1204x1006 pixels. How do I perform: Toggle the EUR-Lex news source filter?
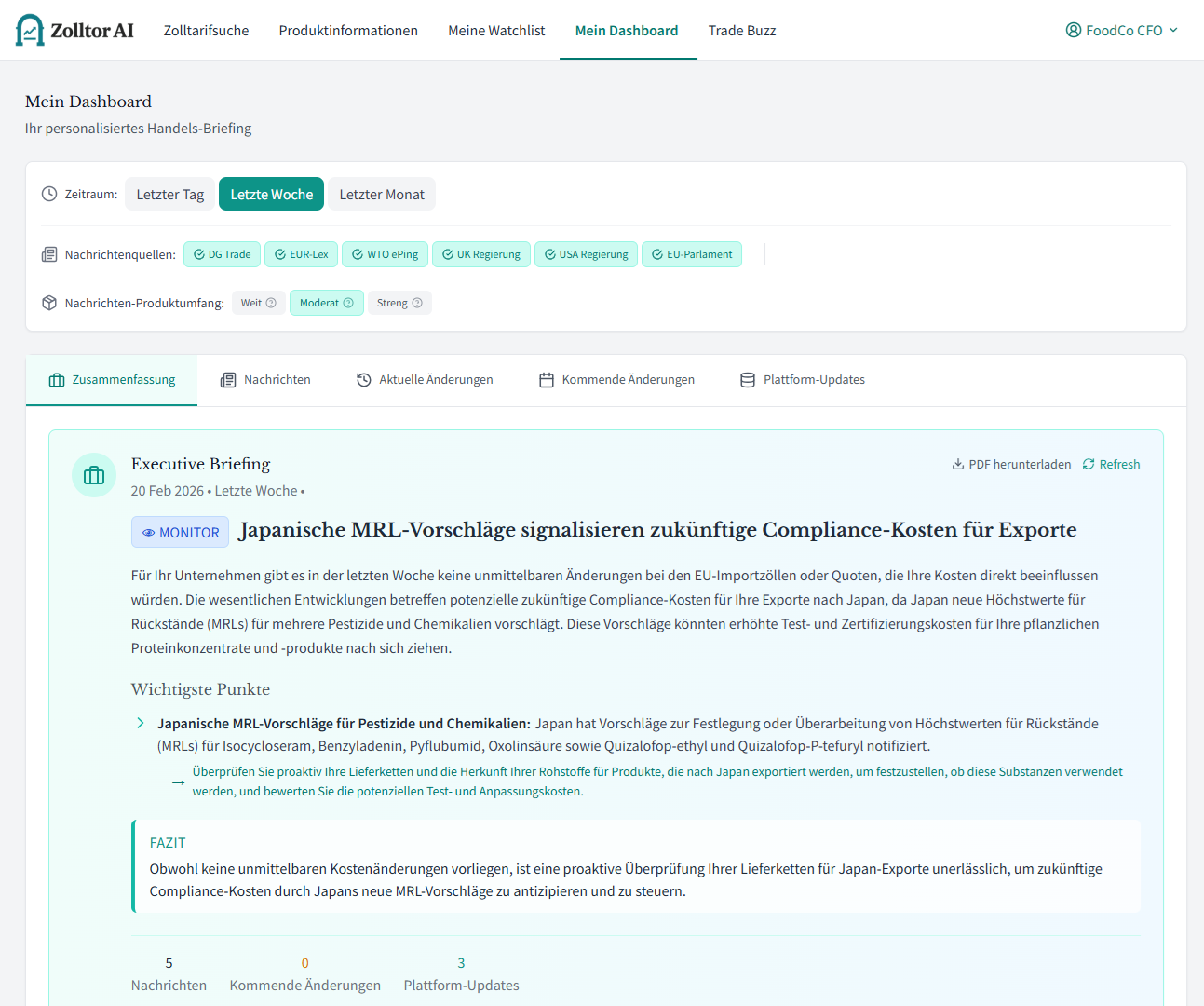click(301, 253)
